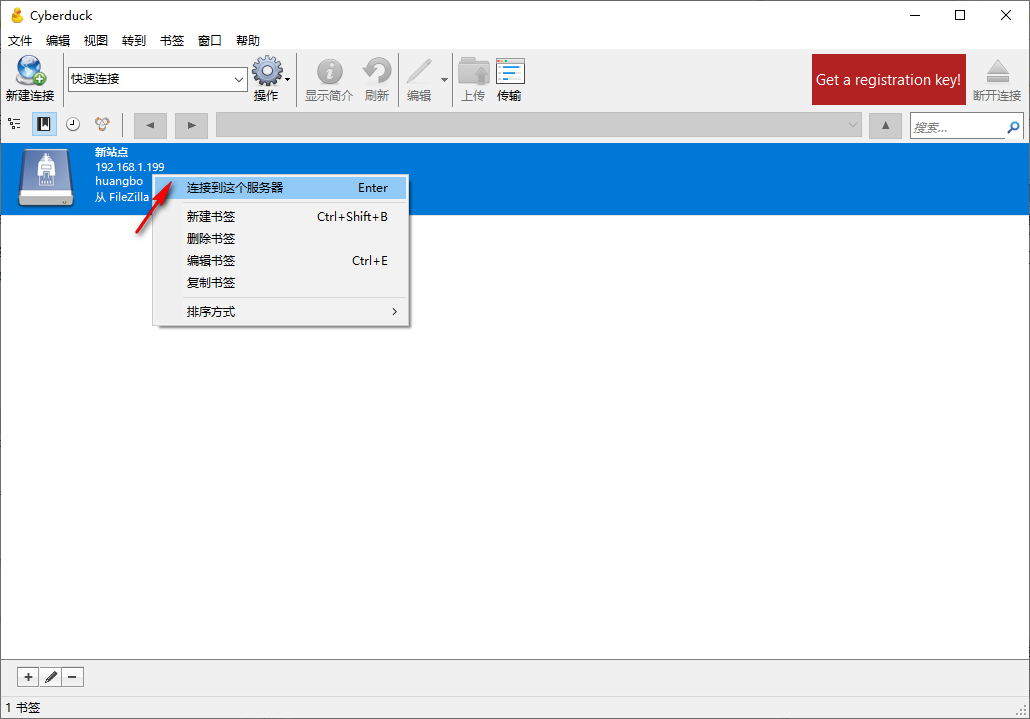The height and width of the screenshot is (719, 1030).
Task: Open the File (文件) menu
Action: (20, 41)
